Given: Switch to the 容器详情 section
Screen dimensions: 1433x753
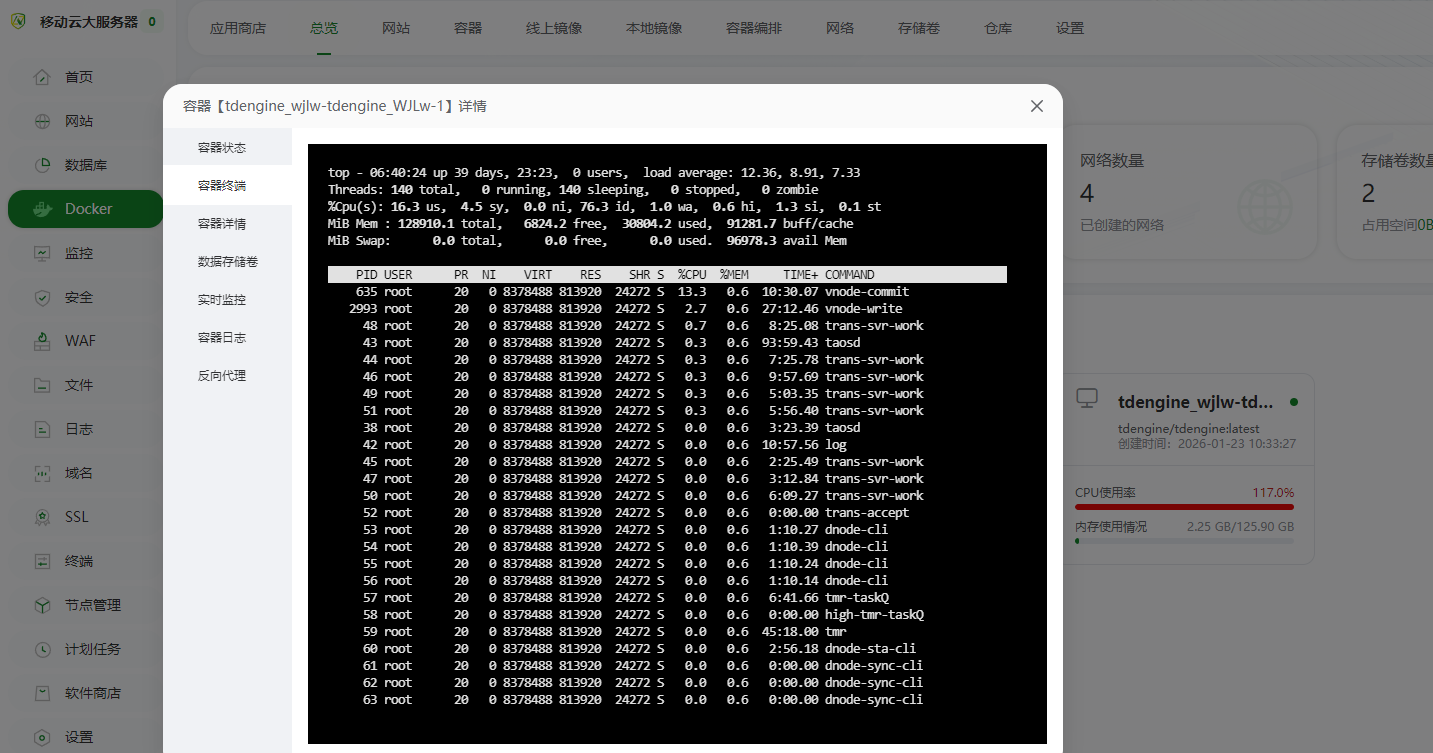Looking at the screenshot, I should [222, 224].
